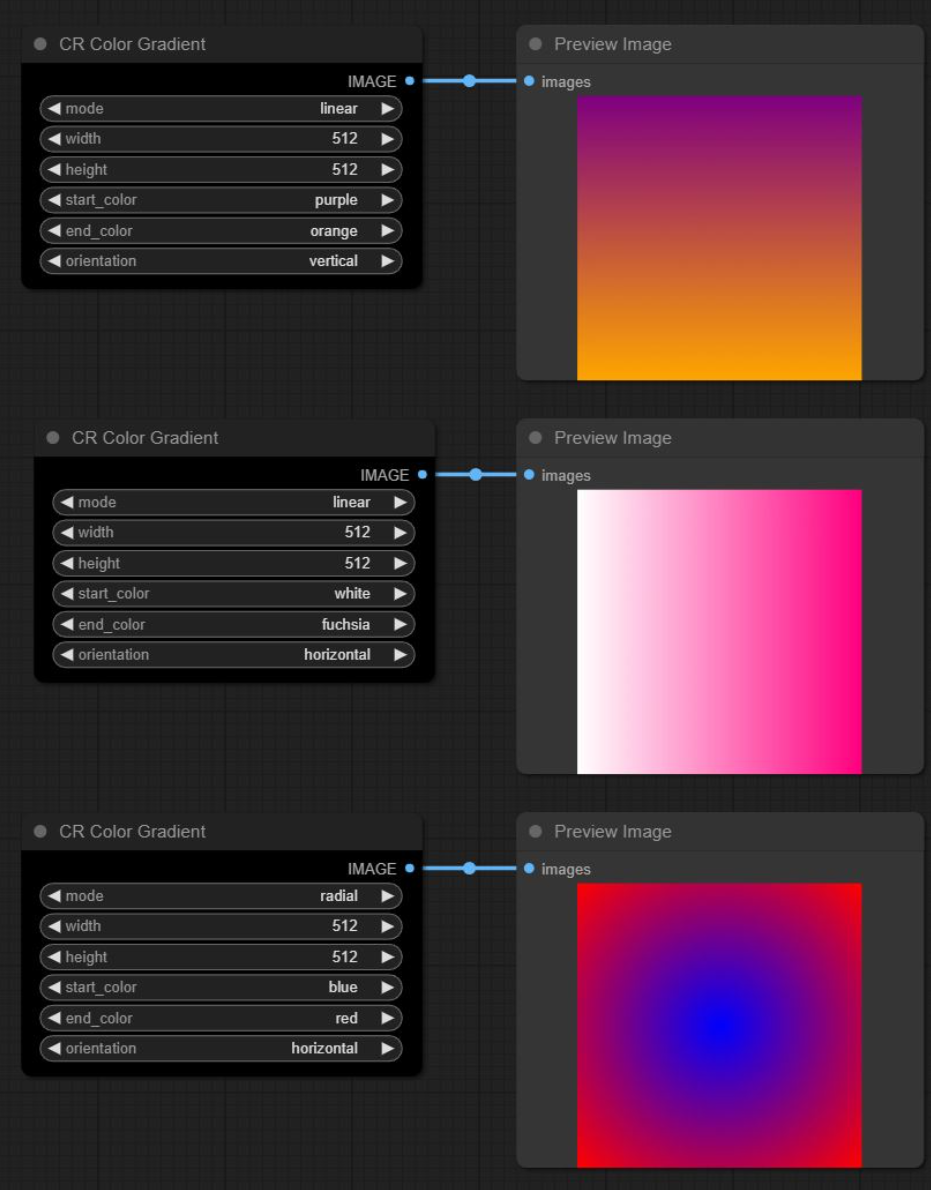Viewport: 931px width, 1190px height.
Task: Click the images input port of the bottom Preview Image node
Action: click(529, 868)
